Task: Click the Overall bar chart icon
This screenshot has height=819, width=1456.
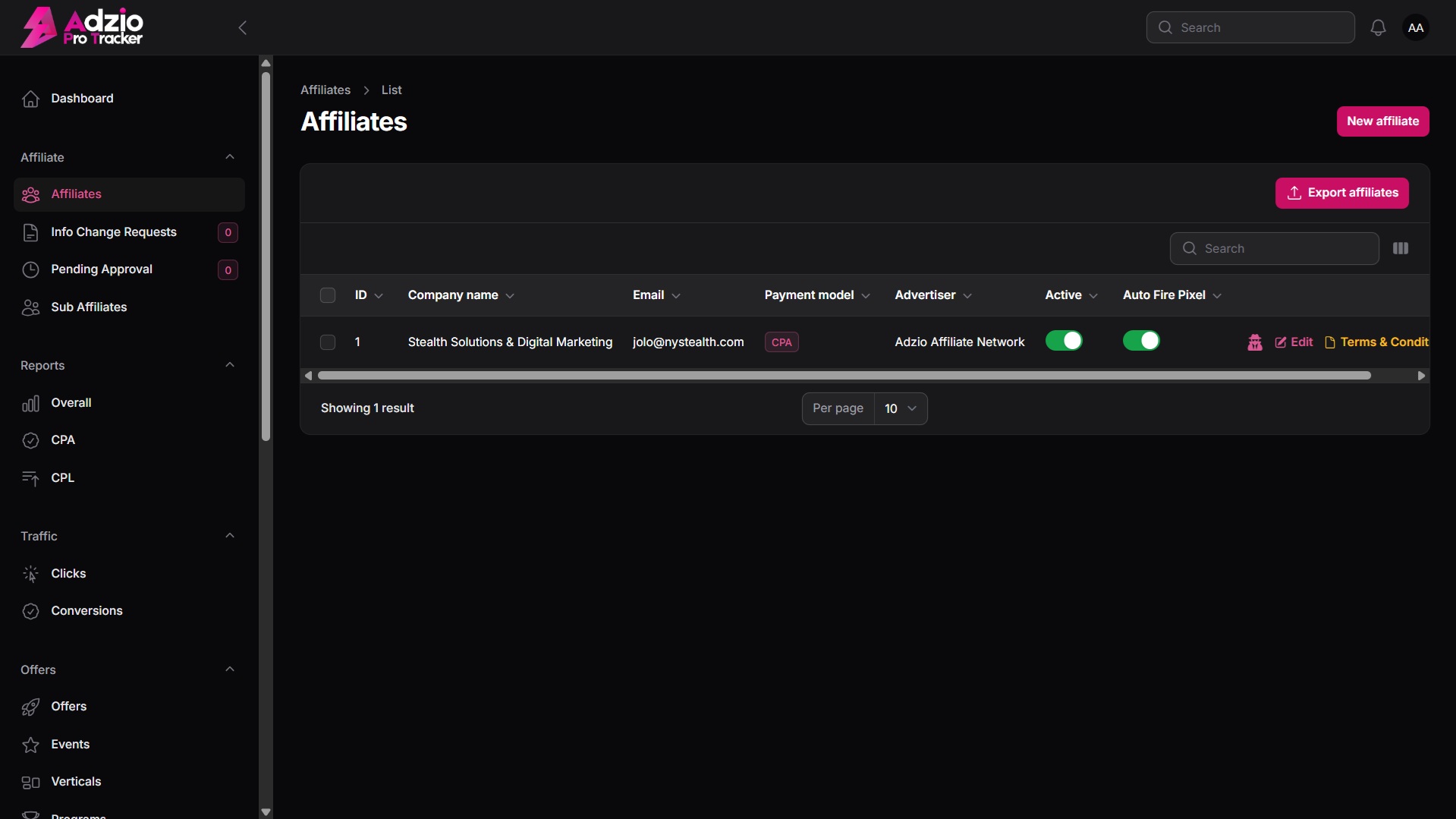Action: click(x=30, y=403)
